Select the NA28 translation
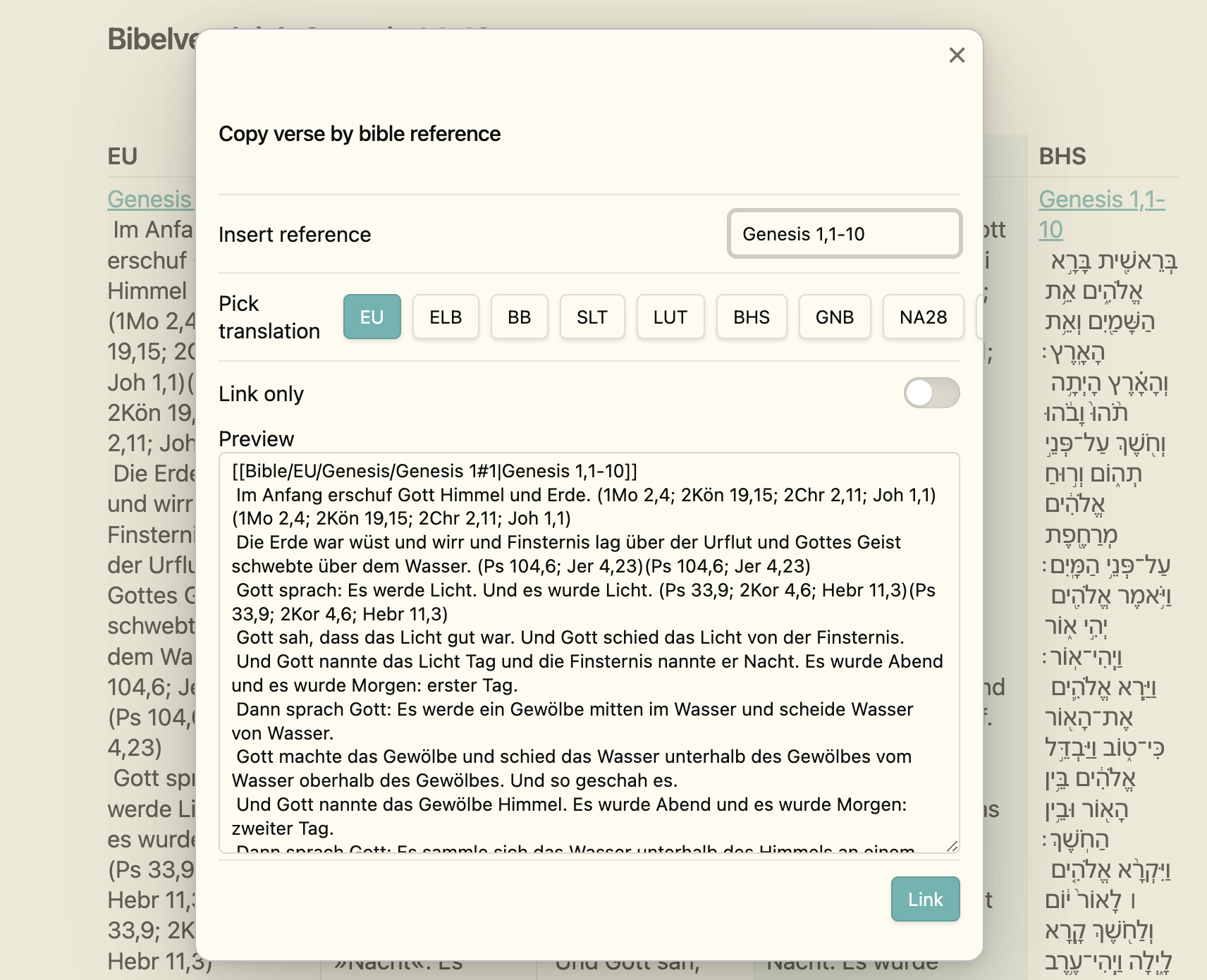 (x=924, y=317)
